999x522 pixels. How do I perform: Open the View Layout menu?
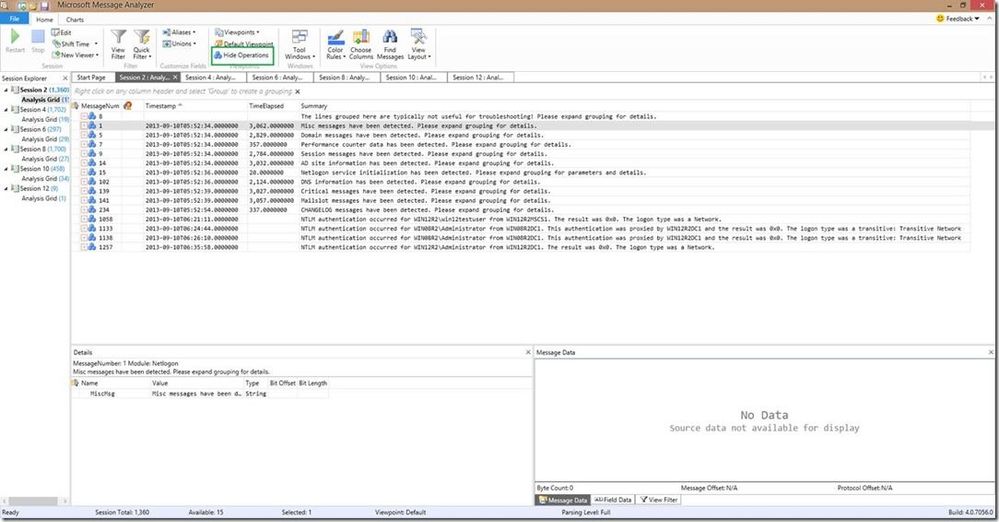click(419, 44)
